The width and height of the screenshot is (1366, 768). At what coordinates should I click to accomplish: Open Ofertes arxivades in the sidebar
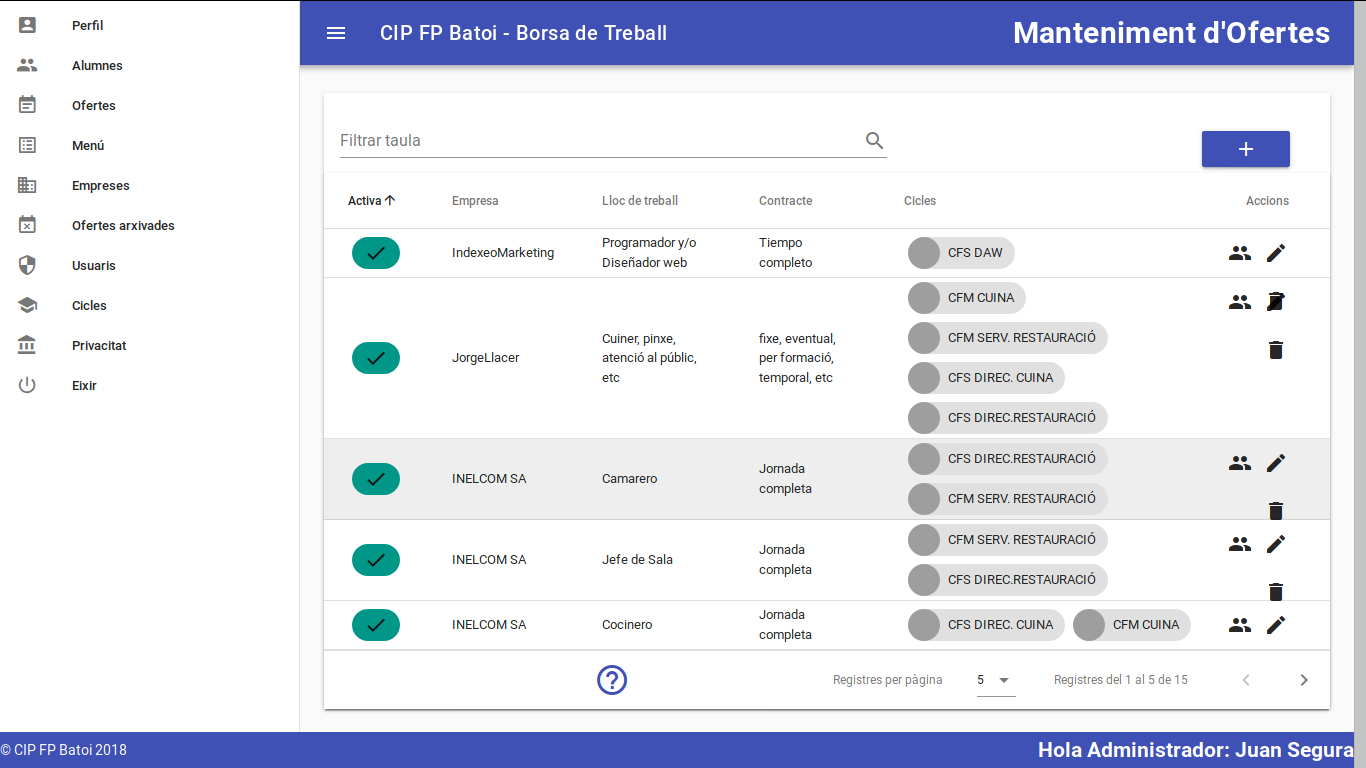(123, 226)
